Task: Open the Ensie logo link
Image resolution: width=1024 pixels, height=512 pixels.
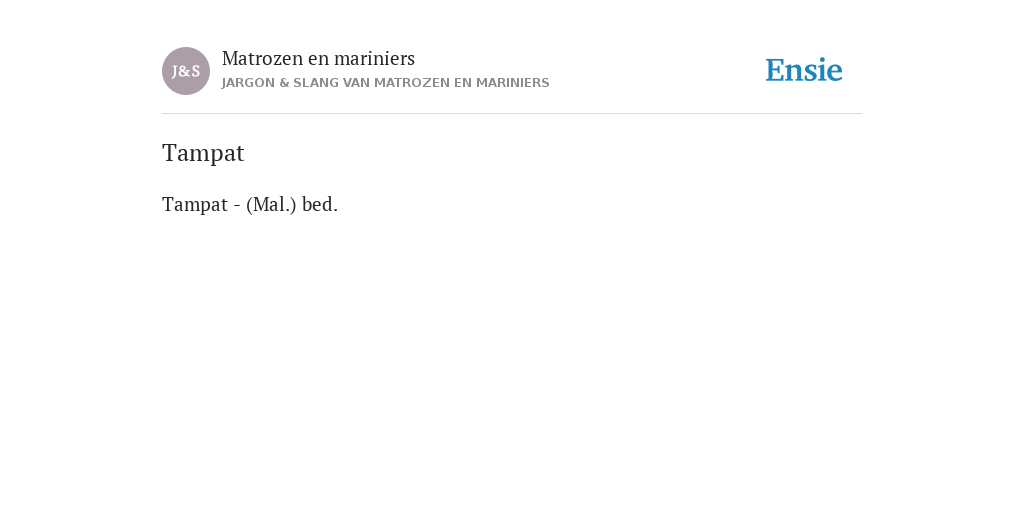Action: click(x=804, y=71)
